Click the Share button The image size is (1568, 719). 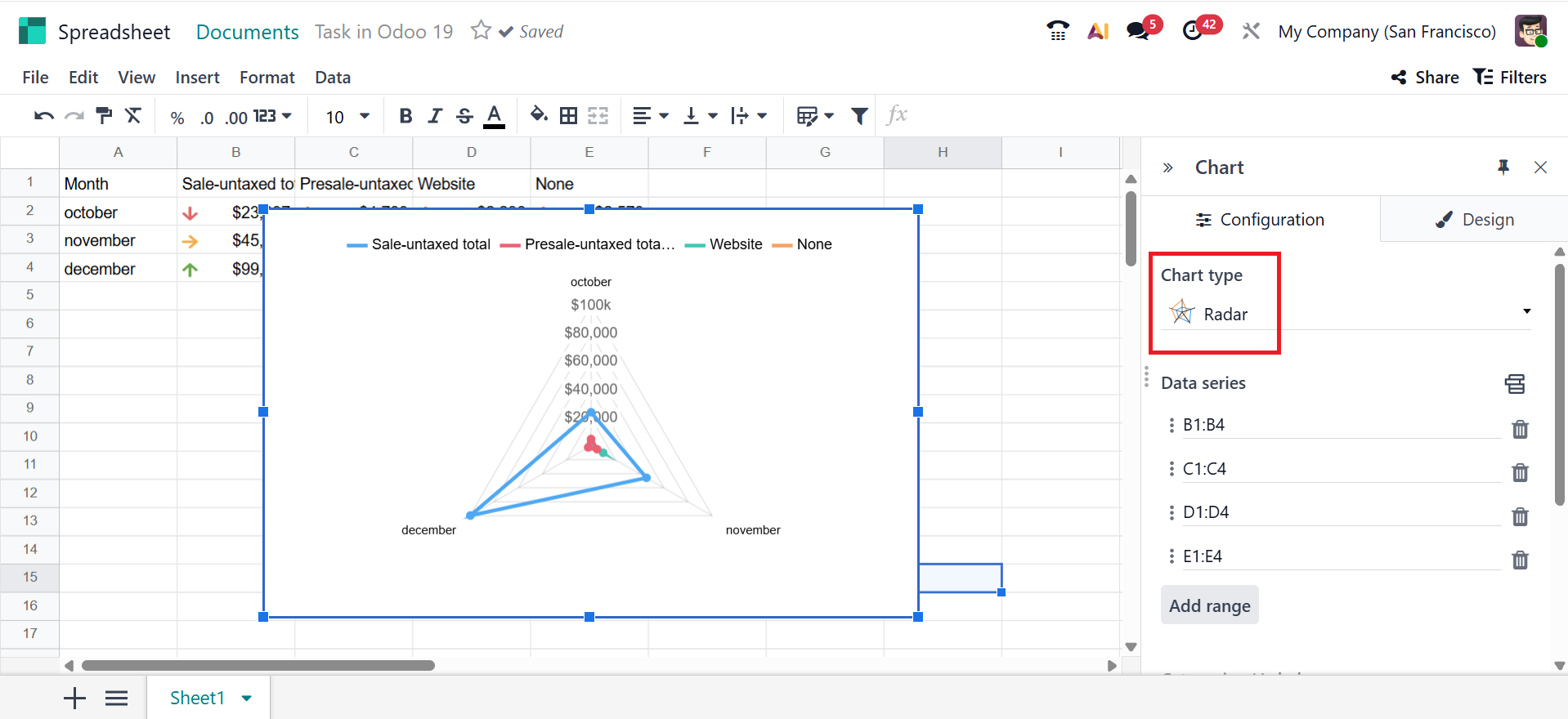[1425, 78]
